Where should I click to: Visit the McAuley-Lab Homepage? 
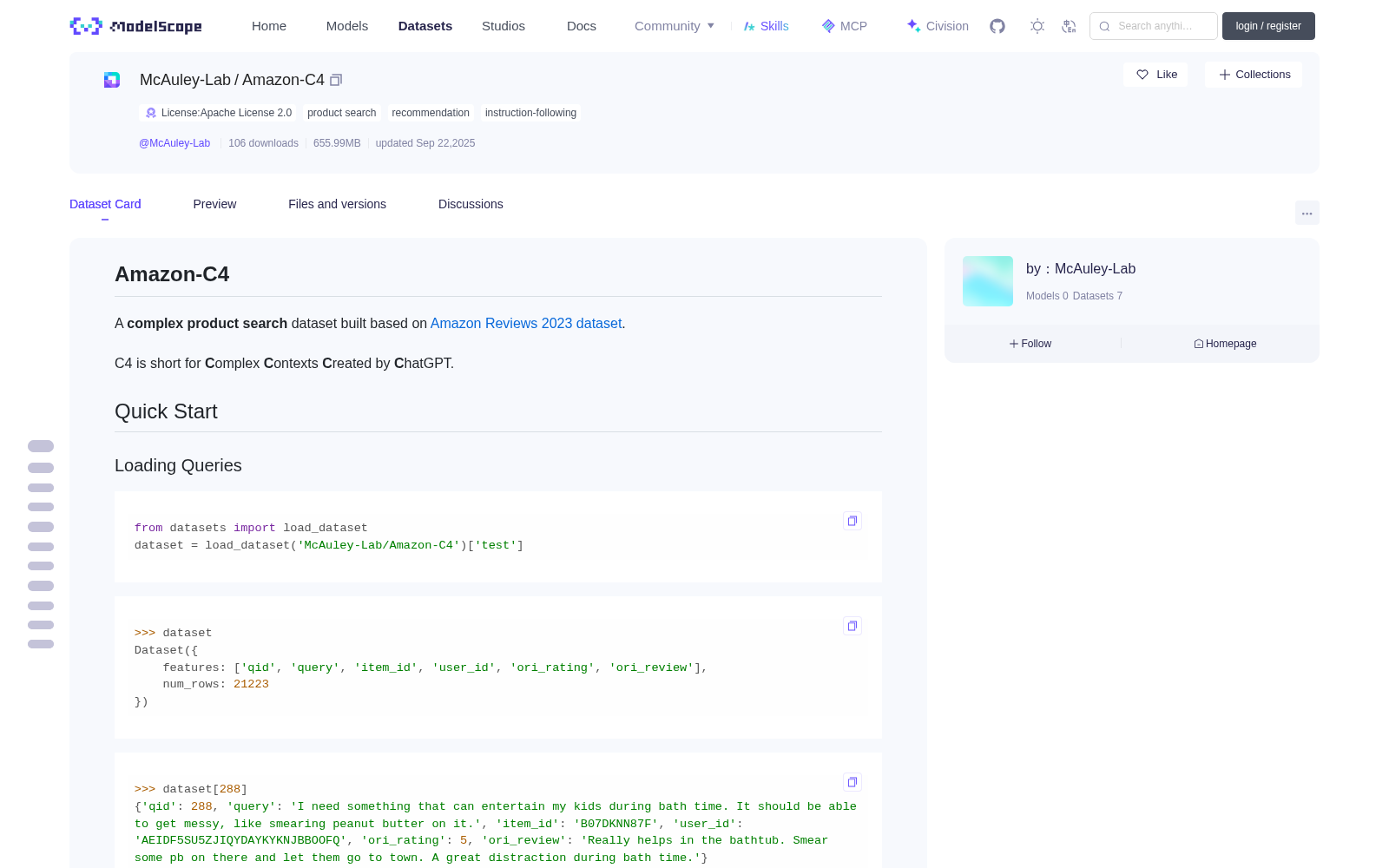[x=1225, y=344]
